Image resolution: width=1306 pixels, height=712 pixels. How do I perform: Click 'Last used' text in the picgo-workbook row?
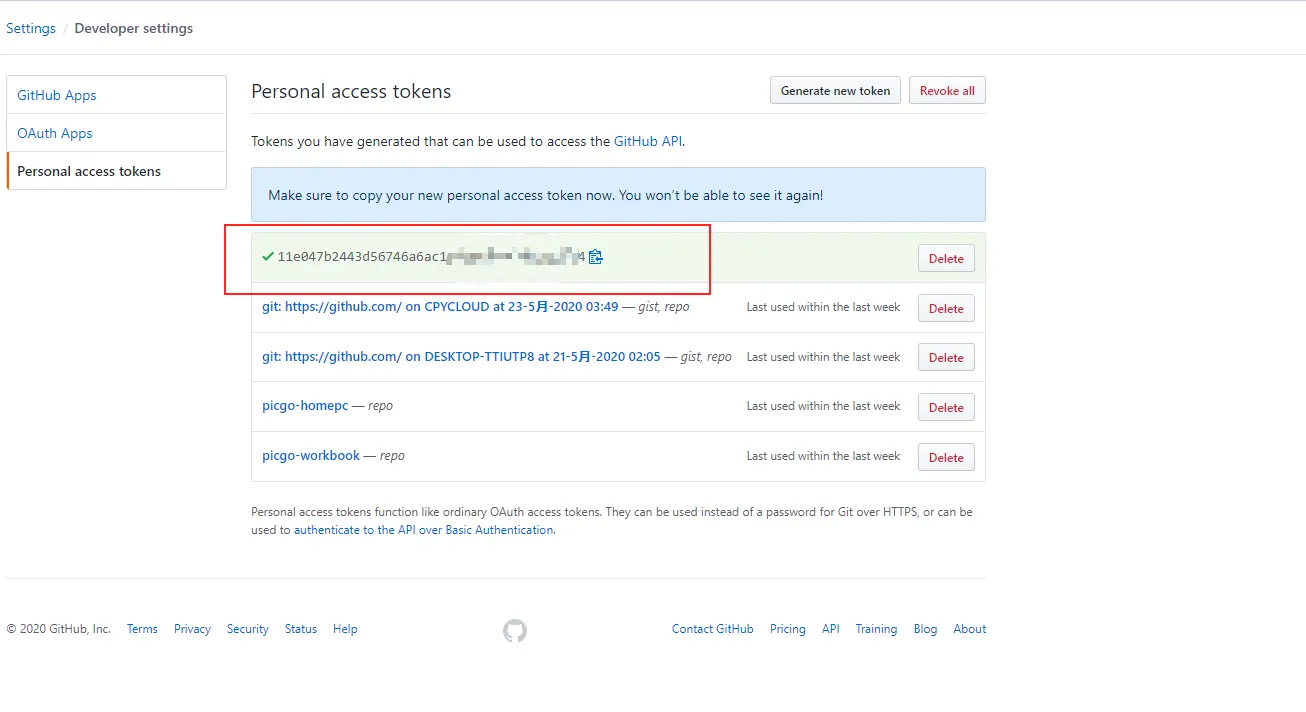824,456
